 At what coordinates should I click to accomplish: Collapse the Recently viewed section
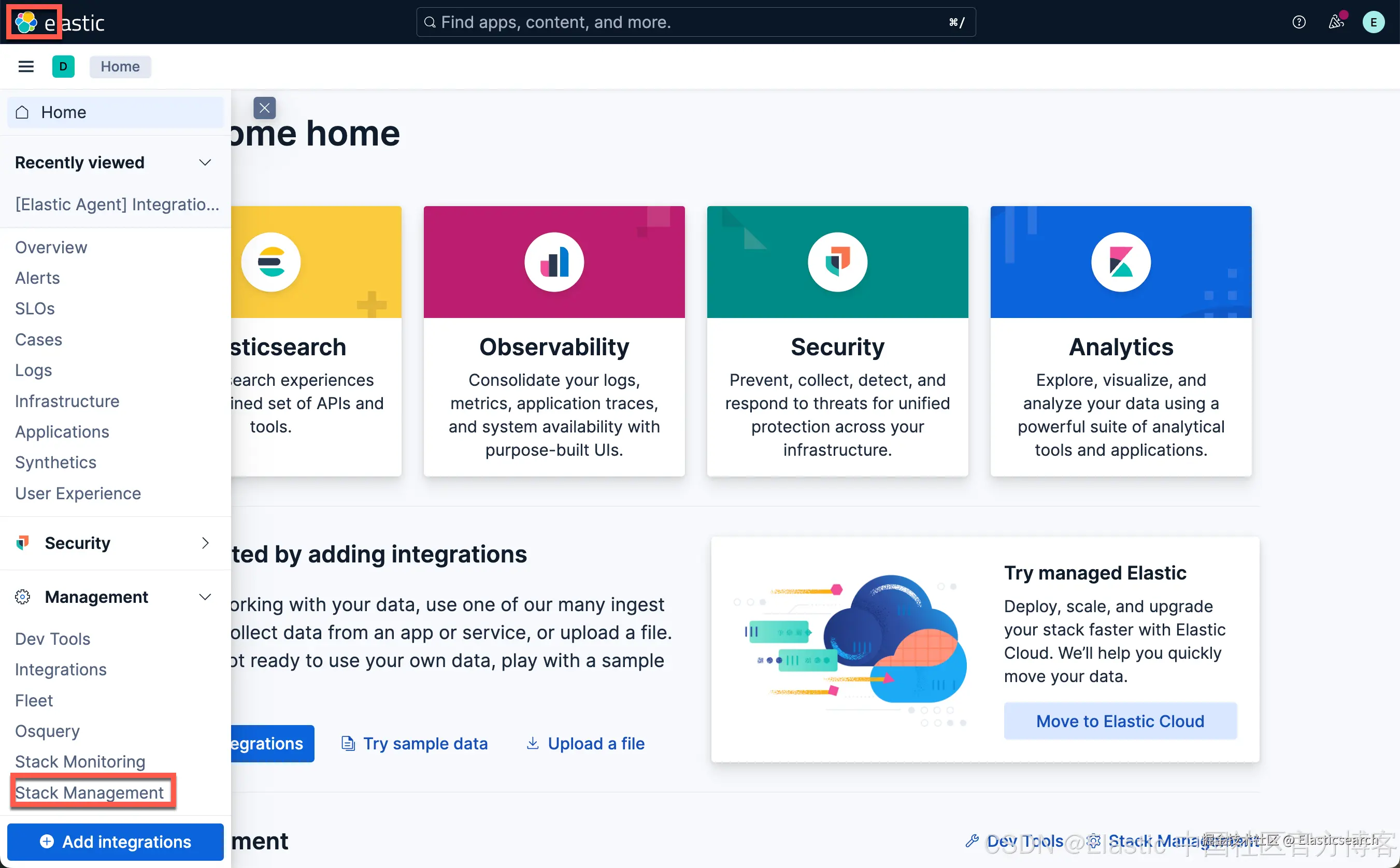click(205, 163)
